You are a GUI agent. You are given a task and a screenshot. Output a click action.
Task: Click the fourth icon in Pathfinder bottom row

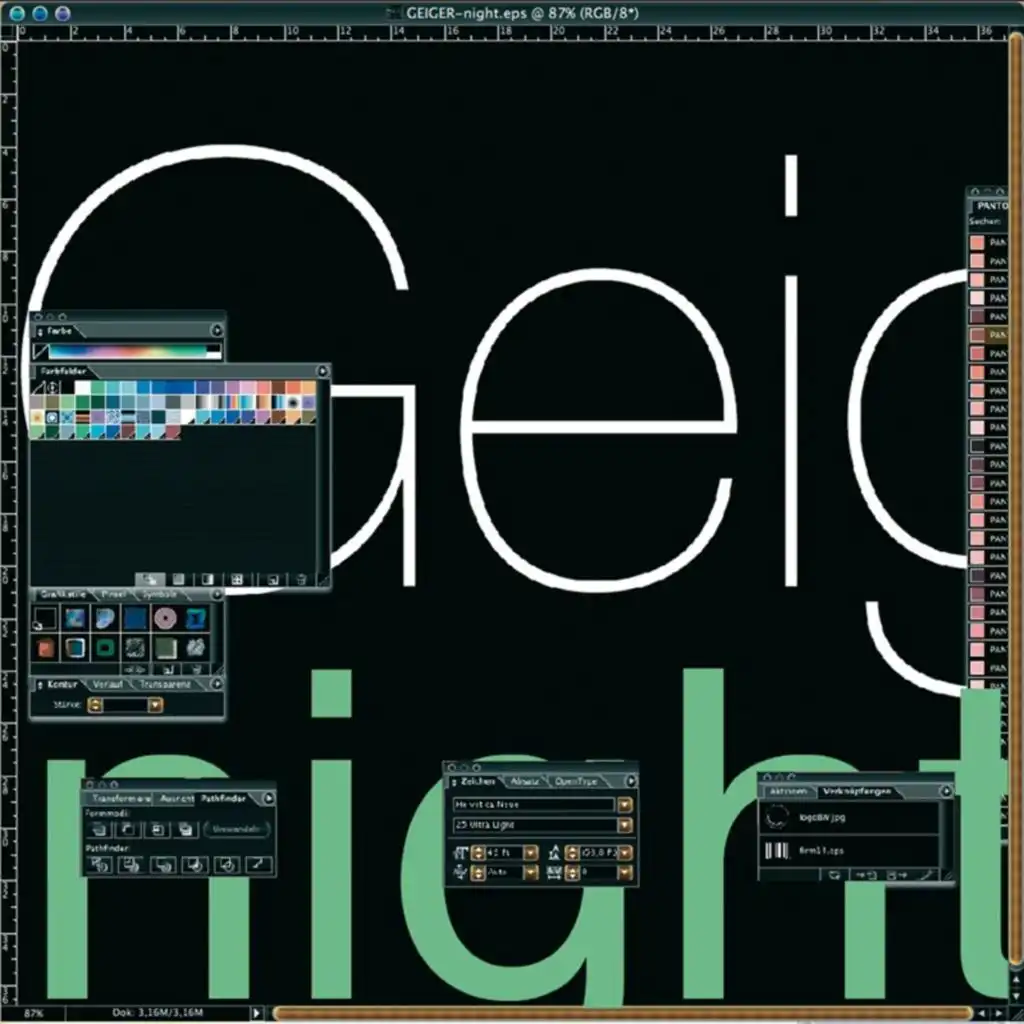tap(195, 865)
